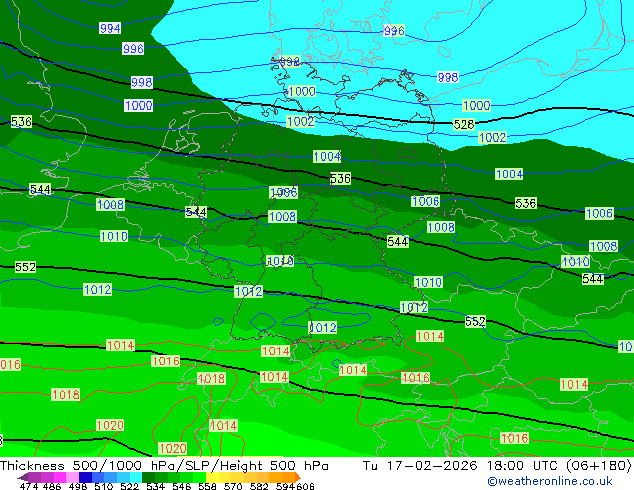
Task: Click the 474 legend value
Action: [29, 486]
